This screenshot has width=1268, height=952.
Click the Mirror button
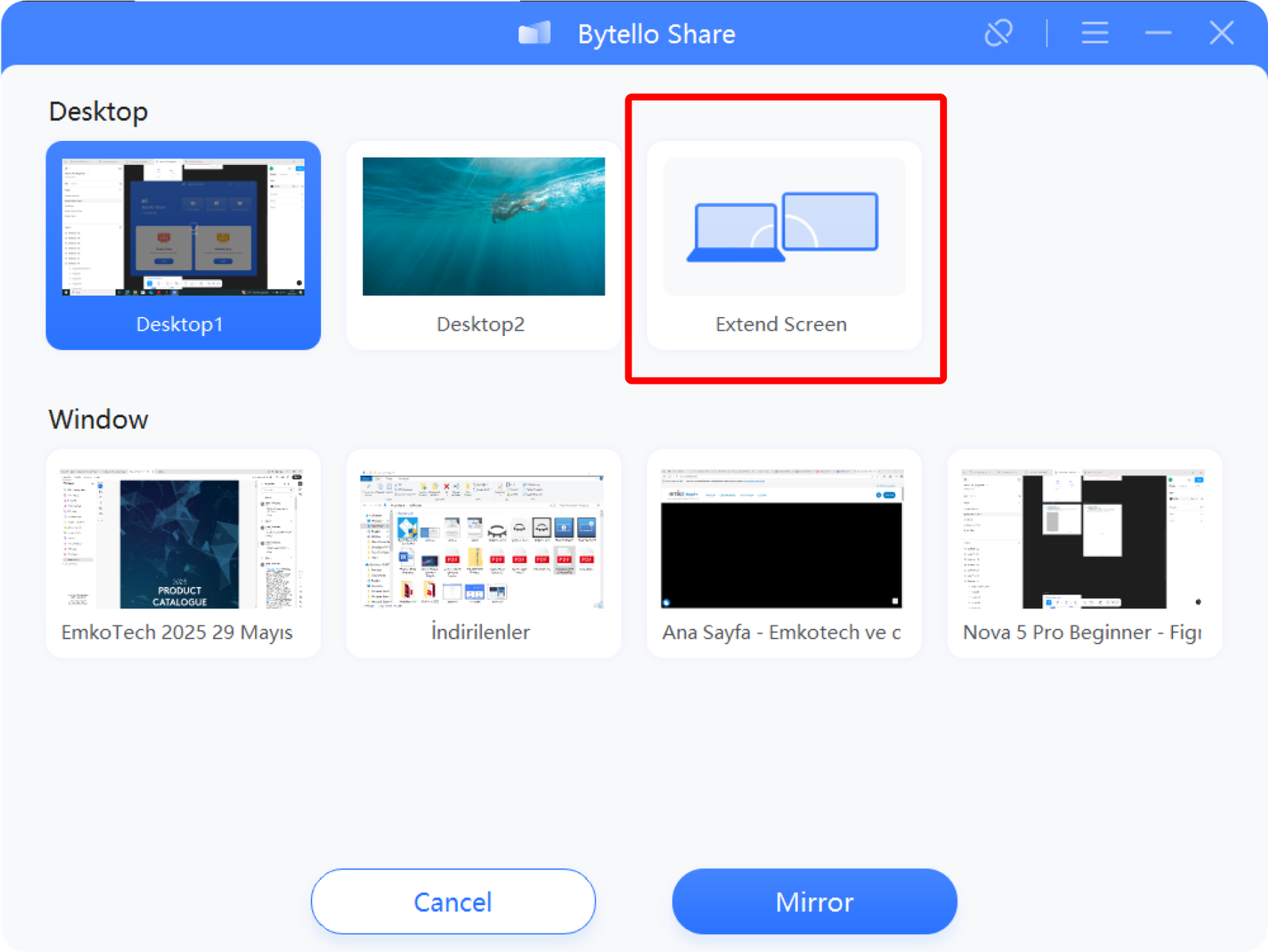pyautogui.click(x=814, y=902)
